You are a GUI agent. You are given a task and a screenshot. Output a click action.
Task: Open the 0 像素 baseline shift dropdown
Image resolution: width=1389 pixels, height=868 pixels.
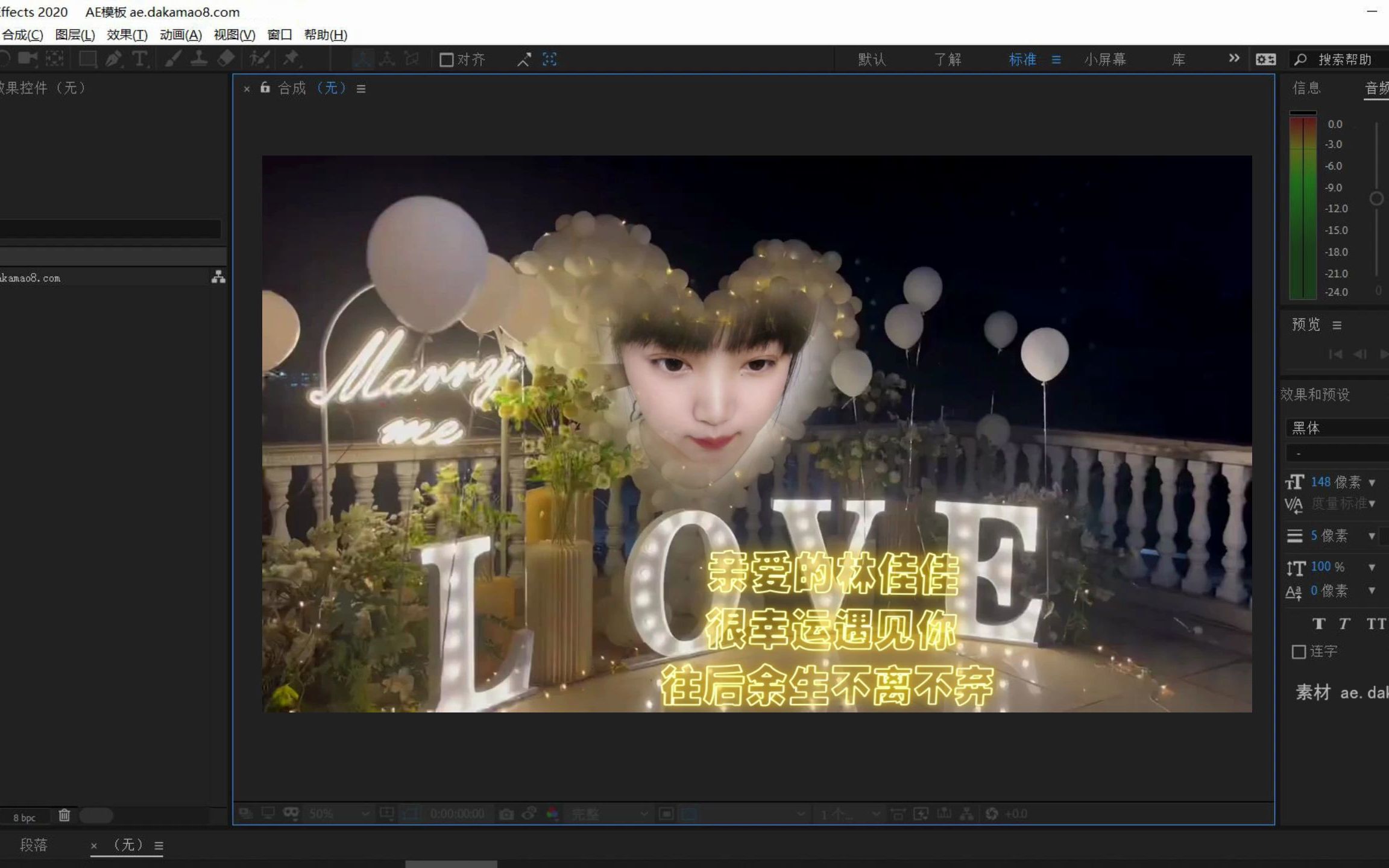click(x=1372, y=591)
